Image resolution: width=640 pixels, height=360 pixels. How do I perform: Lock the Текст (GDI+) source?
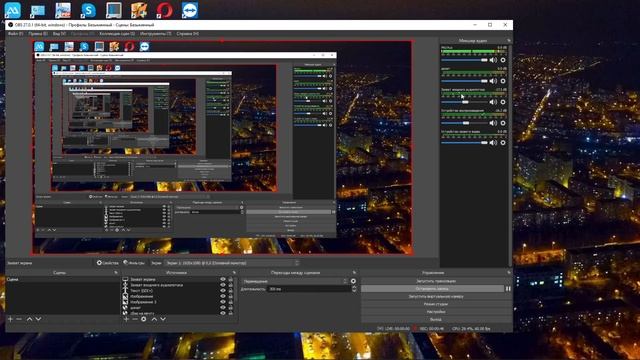tap(231, 291)
